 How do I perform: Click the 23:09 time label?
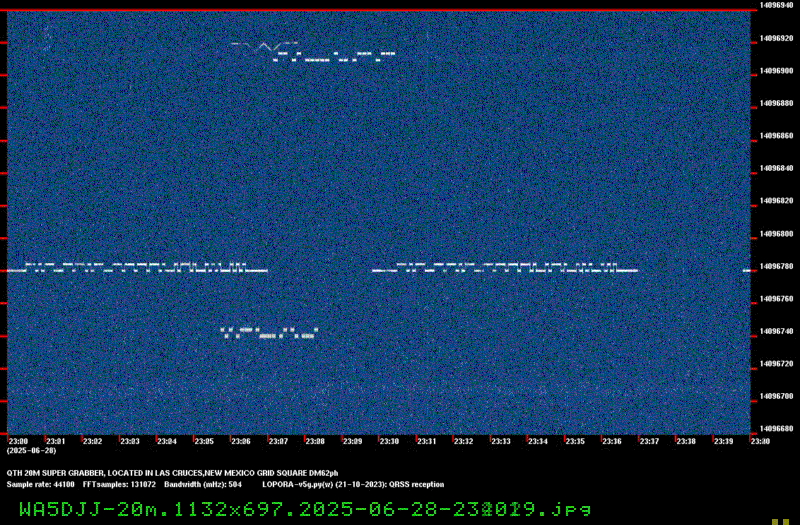point(353,441)
